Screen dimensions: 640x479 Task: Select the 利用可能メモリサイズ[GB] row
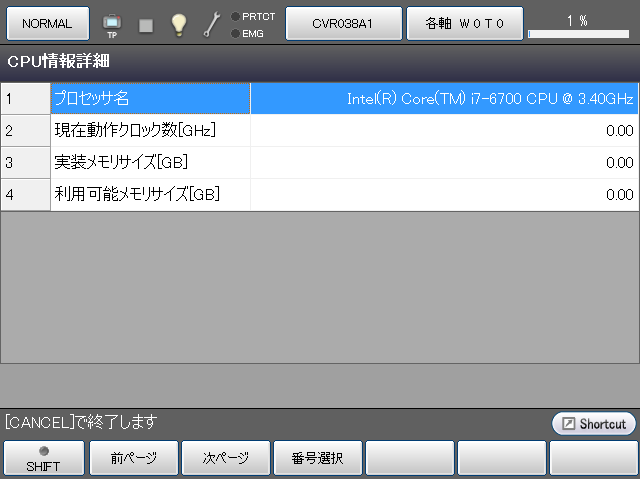[x=150, y=195]
